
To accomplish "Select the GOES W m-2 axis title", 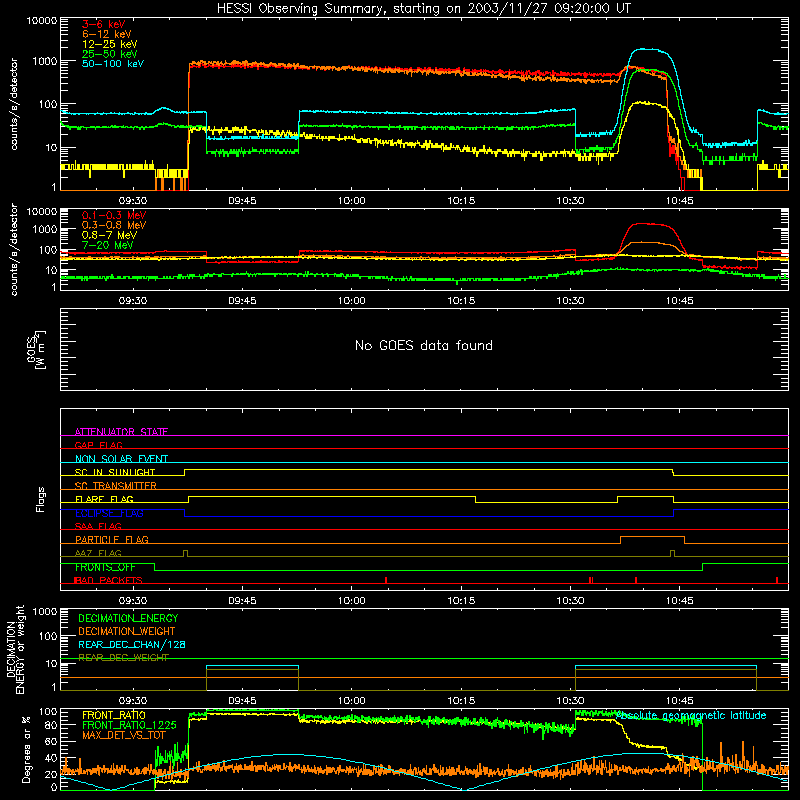I will pyautogui.click(x=36, y=349).
